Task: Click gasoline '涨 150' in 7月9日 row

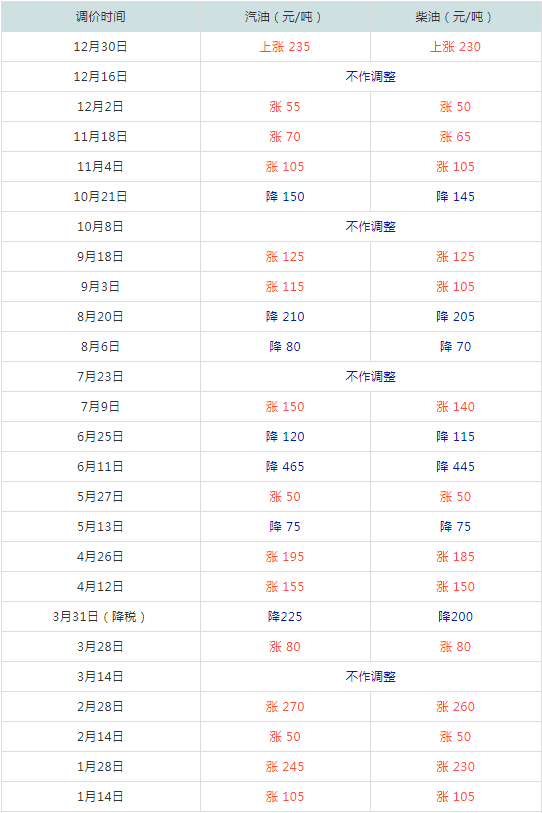Action: click(x=285, y=407)
